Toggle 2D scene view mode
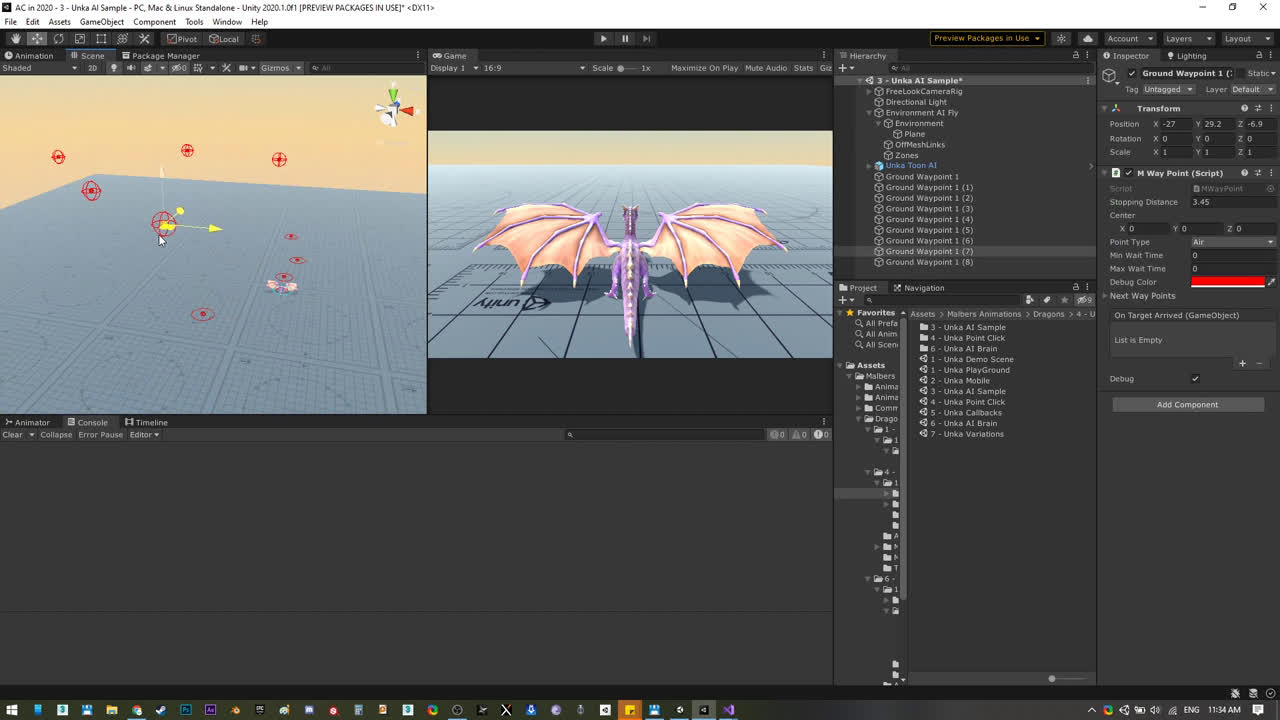1280x720 pixels. click(x=93, y=68)
